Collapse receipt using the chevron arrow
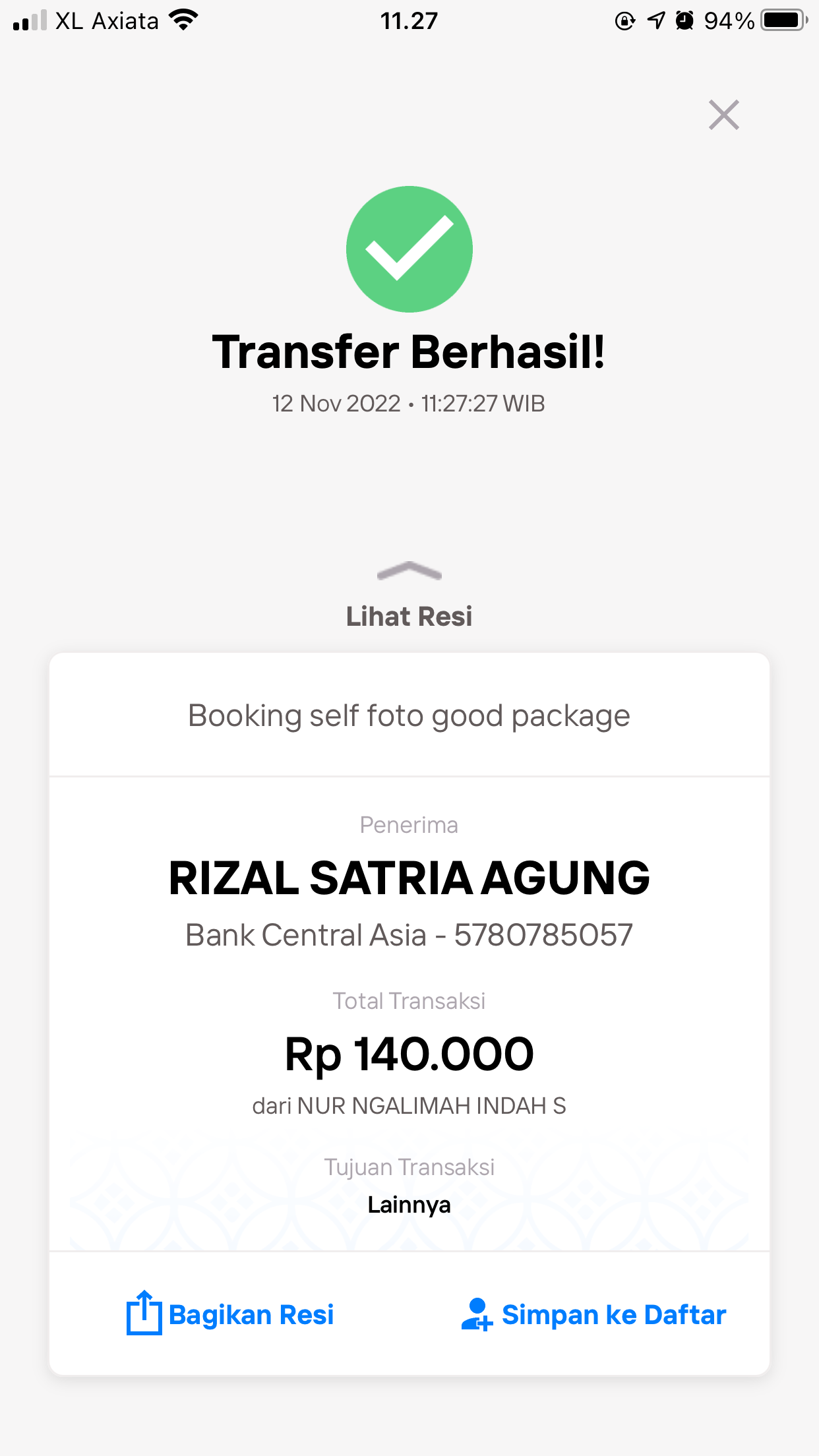This screenshot has width=819, height=1456. pyautogui.click(x=409, y=571)
